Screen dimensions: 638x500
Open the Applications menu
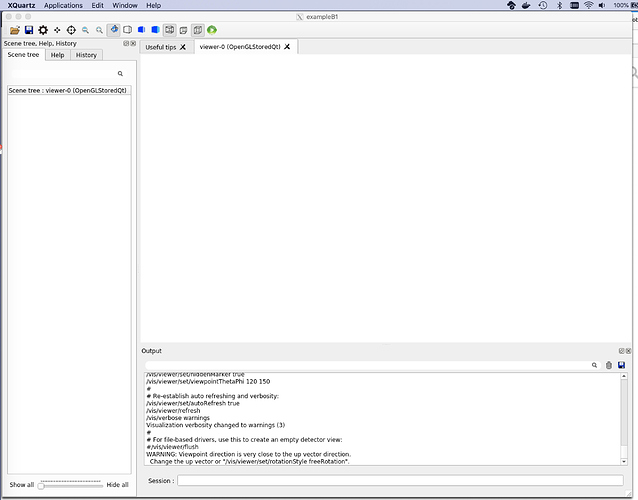[x=63, y=5]
